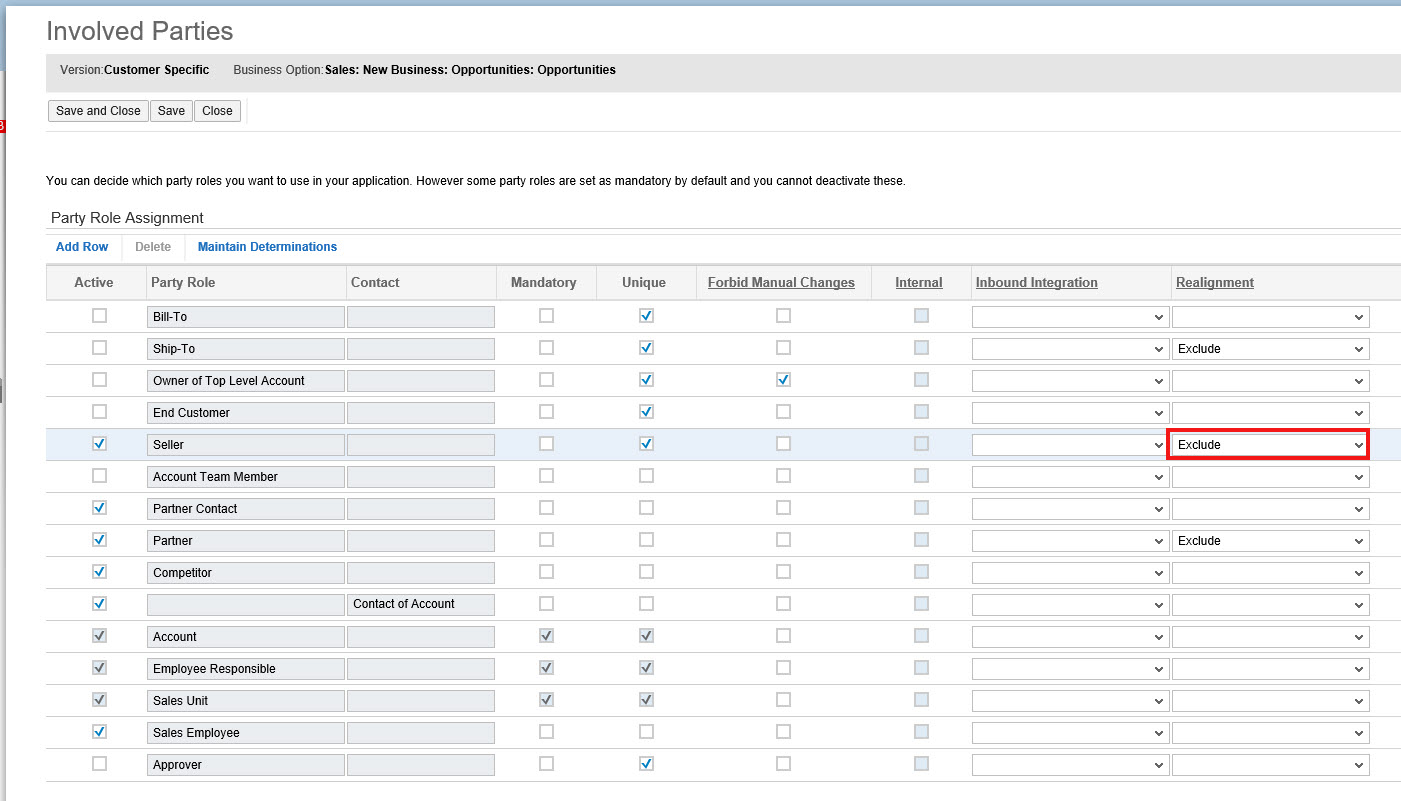Image resolution: width=1401 pixels, height=801 pixels.
Task: Click the Internal column header
Action: (919, 283)
